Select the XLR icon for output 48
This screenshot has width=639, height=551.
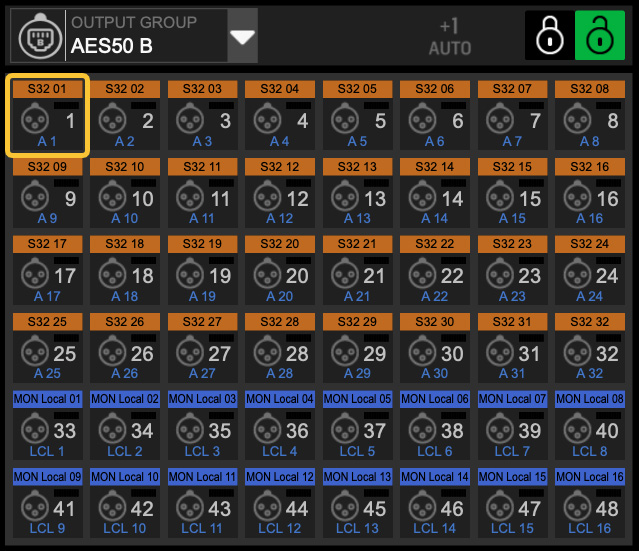pyautogui.click(x=576, y=508)
